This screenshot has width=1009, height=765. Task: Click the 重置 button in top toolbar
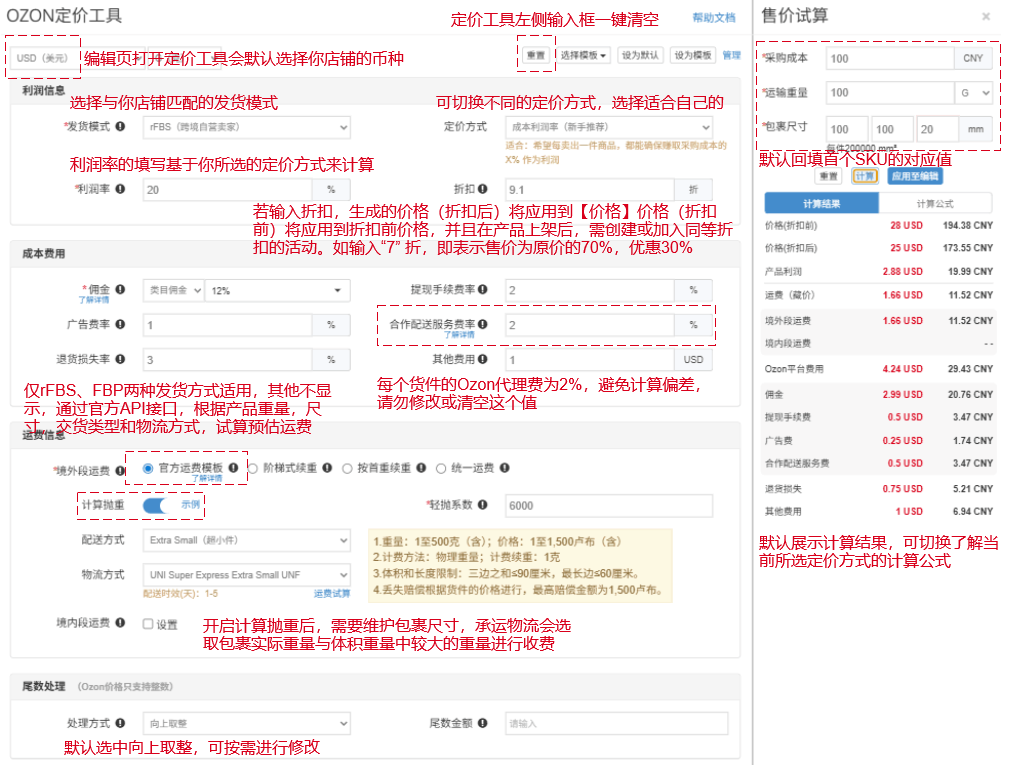tap(534, 56)
